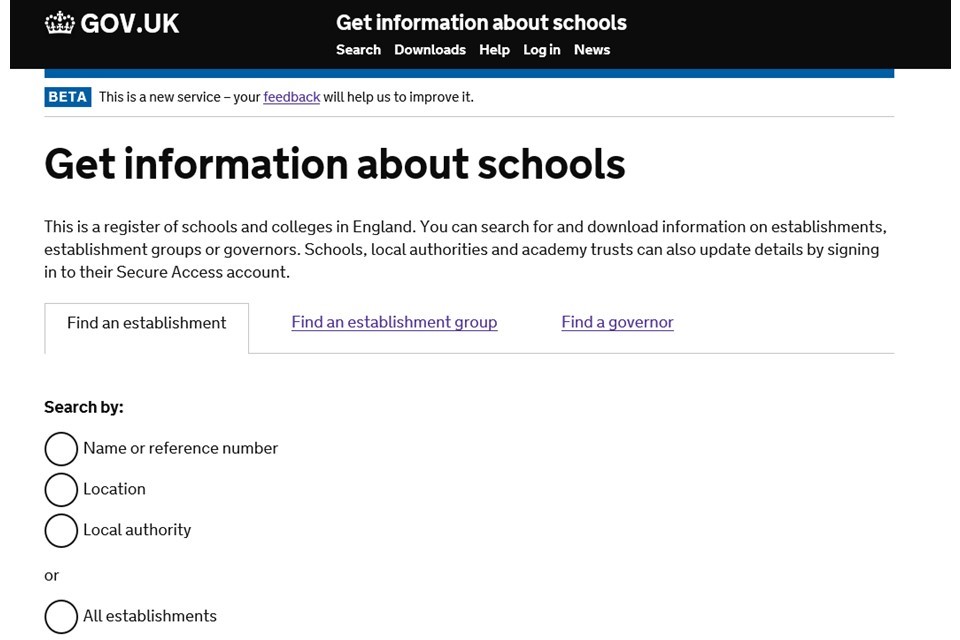Click the intro paragraph about the register
Viewport: 960px width, 640px height.
(x=465, y=249)
